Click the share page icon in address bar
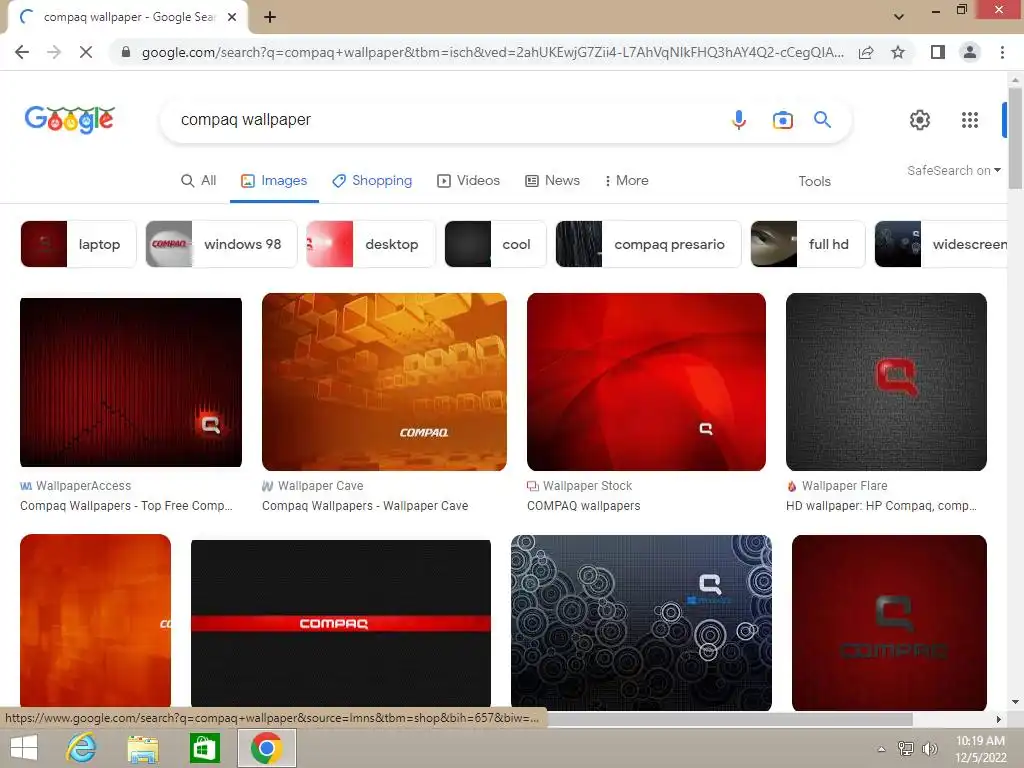The width and height of the screenshot is (1024, 768). (x=866, y=52)
